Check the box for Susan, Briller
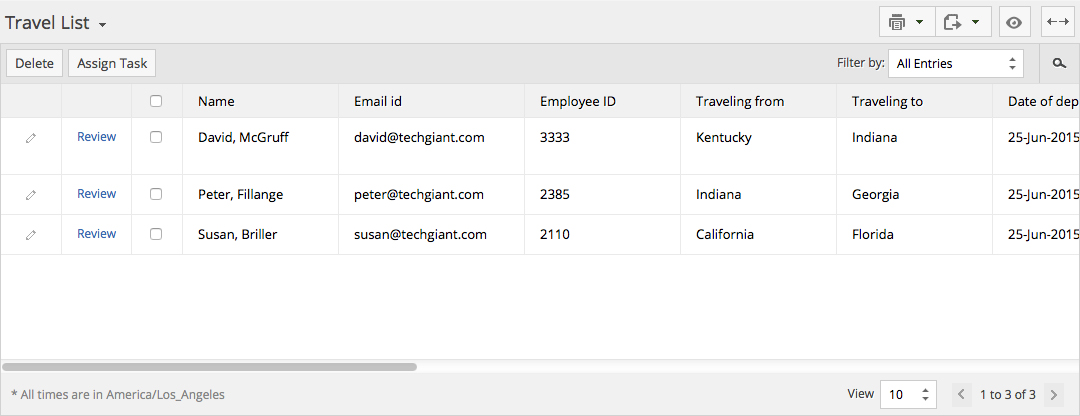The width and height of the screenshot is (1080, 416). pyautogui.click(x=156, y=234)
